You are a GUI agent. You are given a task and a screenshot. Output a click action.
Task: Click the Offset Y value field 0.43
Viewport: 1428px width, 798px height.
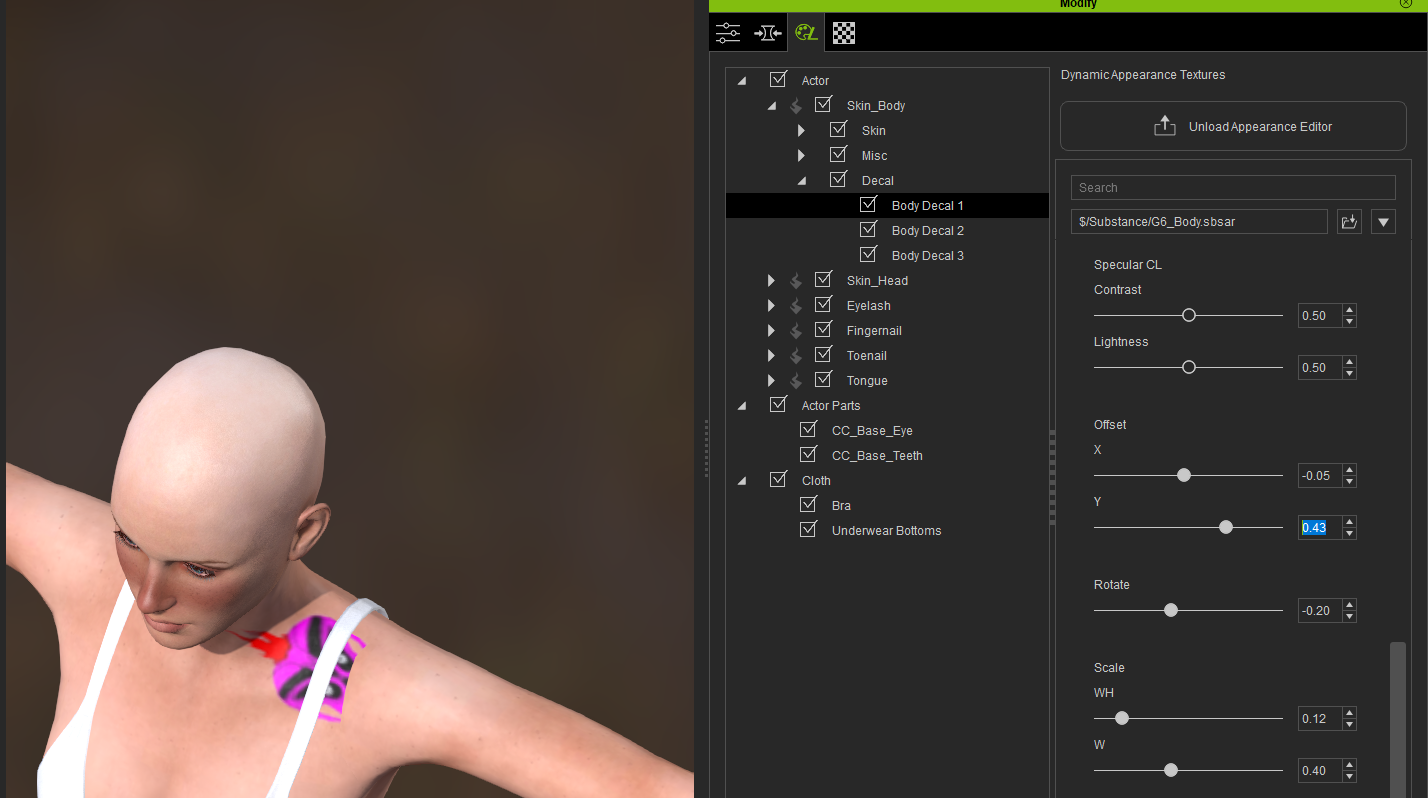tap(1320, 527)
